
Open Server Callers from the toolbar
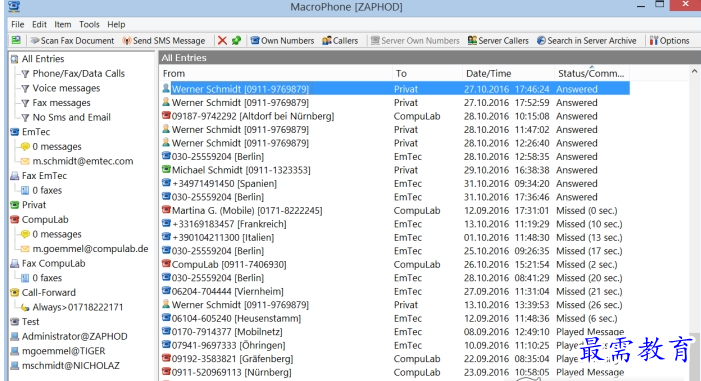pos(498,41)
